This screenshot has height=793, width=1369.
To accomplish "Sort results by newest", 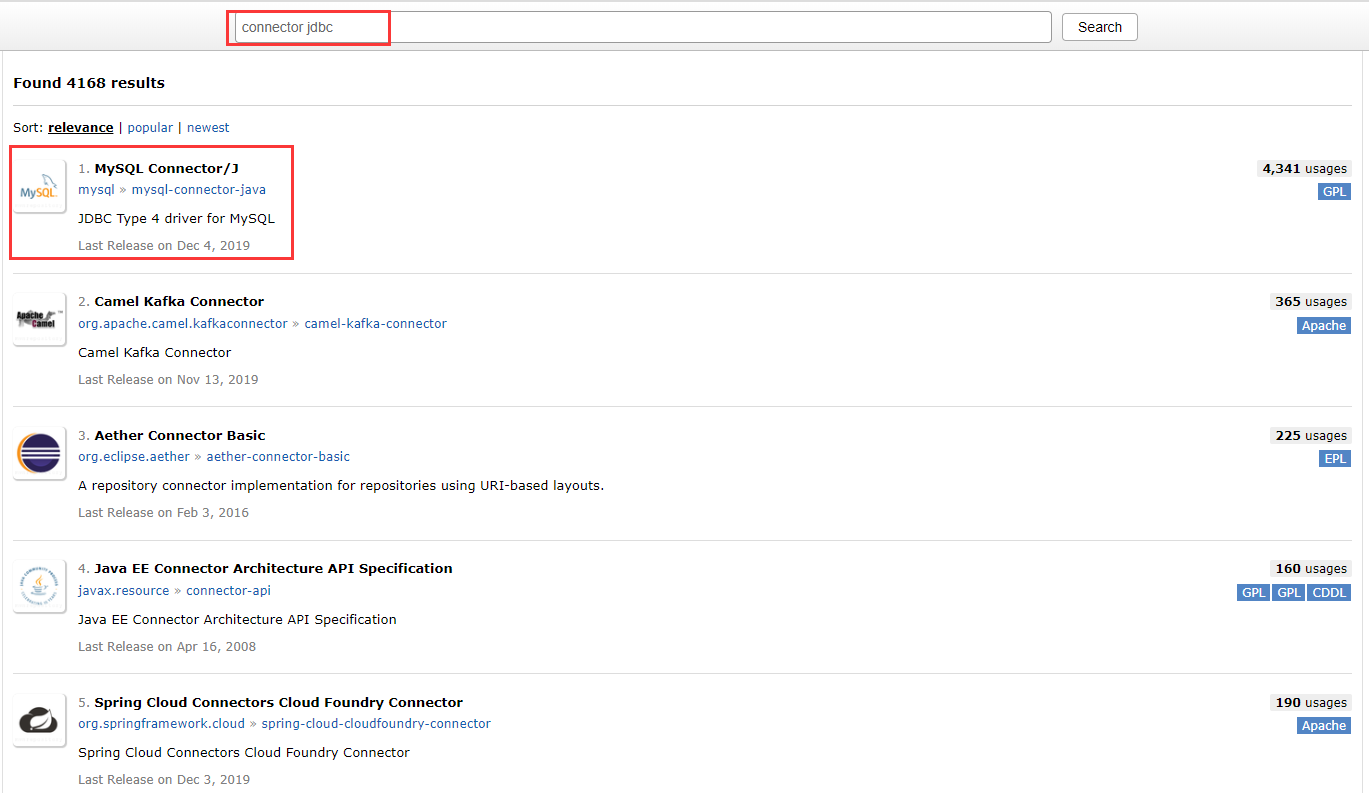I will (208, 128).
